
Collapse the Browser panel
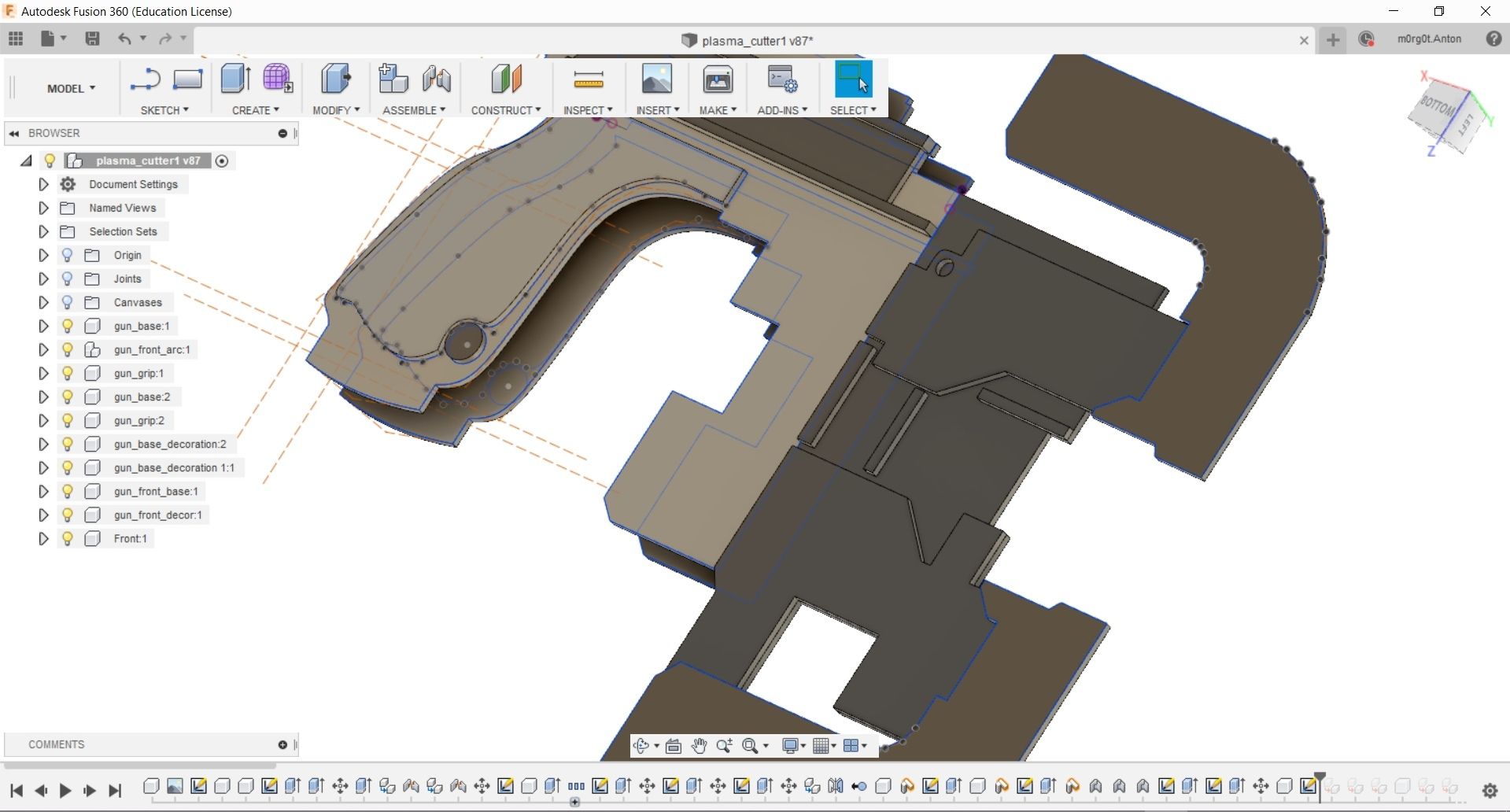pos(13,133)
